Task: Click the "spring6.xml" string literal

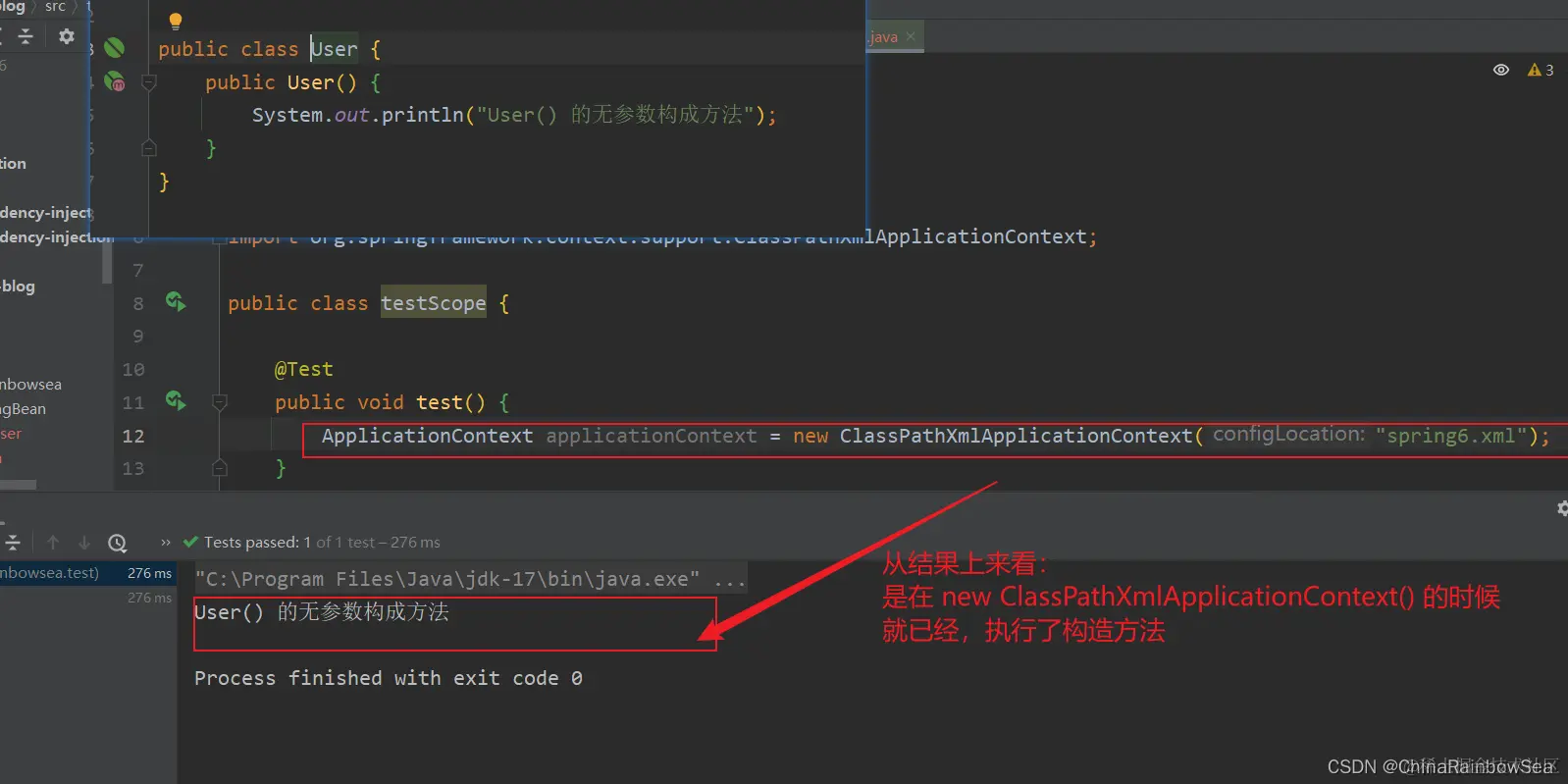Action: pos(1450,436)
